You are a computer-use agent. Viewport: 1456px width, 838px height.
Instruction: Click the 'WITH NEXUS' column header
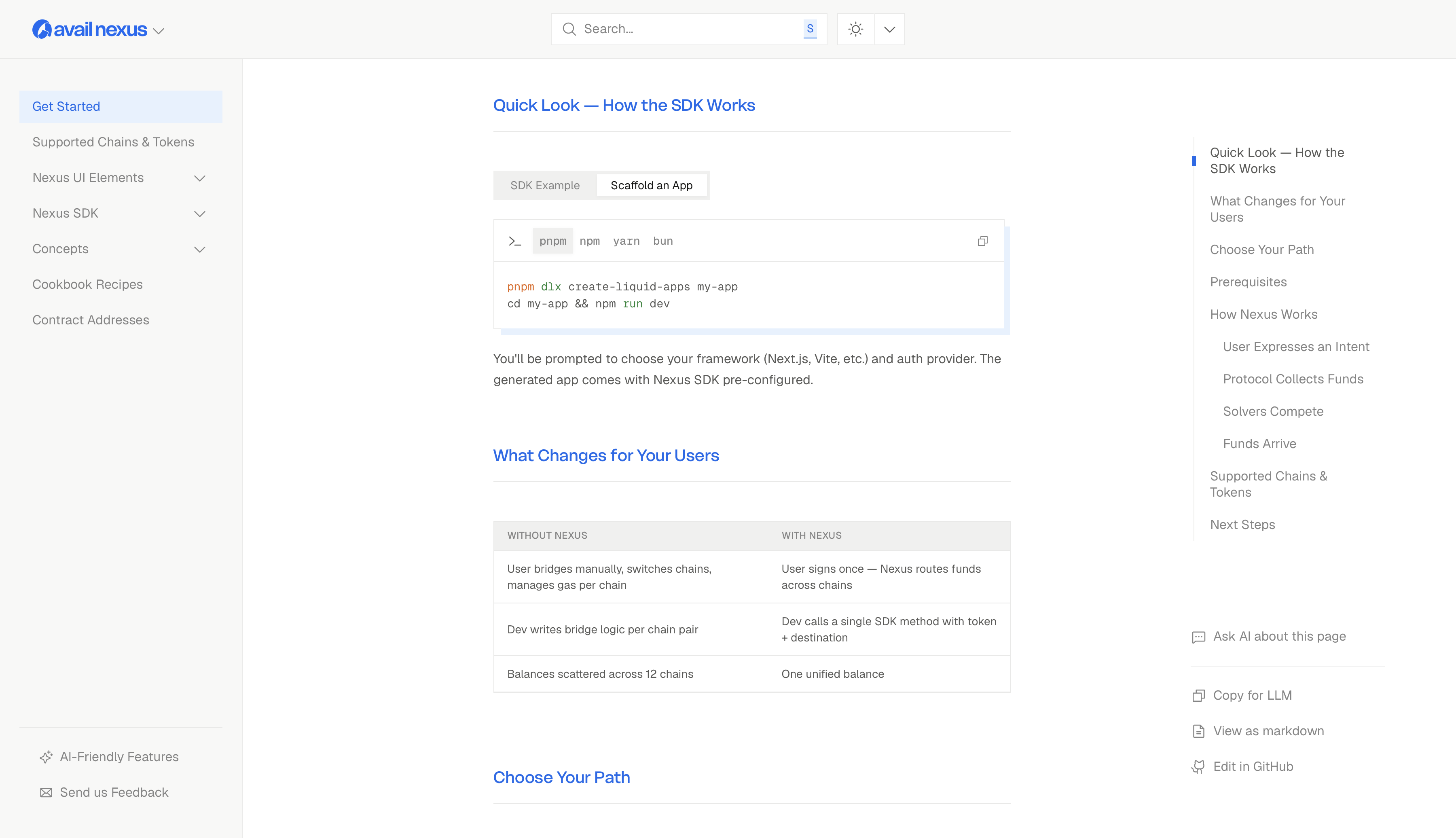(x=811, y=535)
